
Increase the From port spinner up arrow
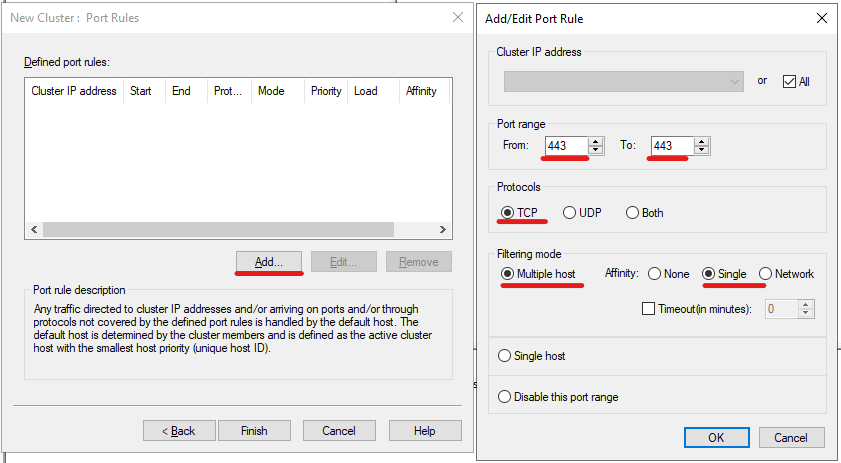click(596, 141)
